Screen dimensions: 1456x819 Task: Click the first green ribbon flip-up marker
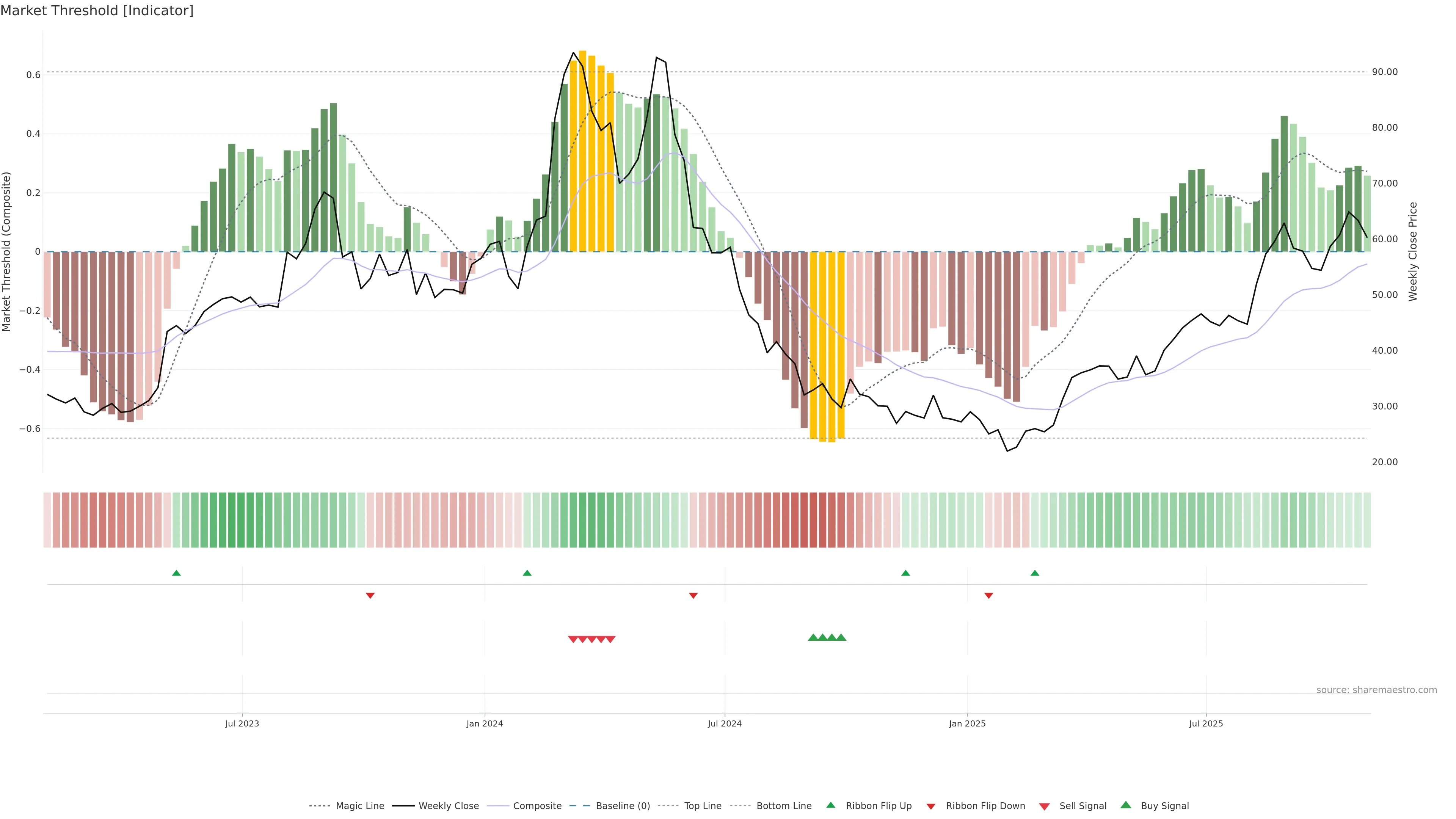[x=176, y=573]
